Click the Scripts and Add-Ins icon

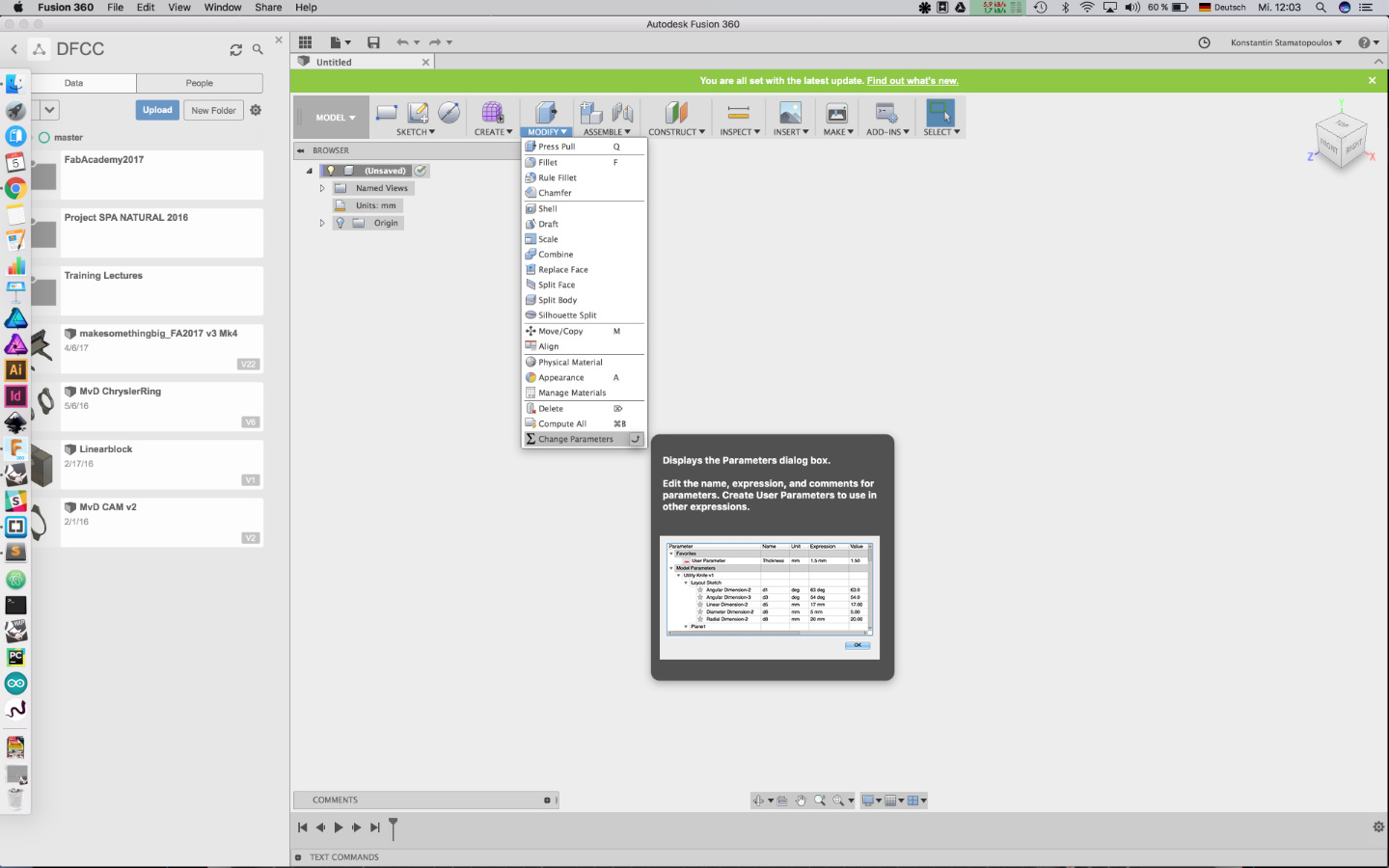click(886, 113)
